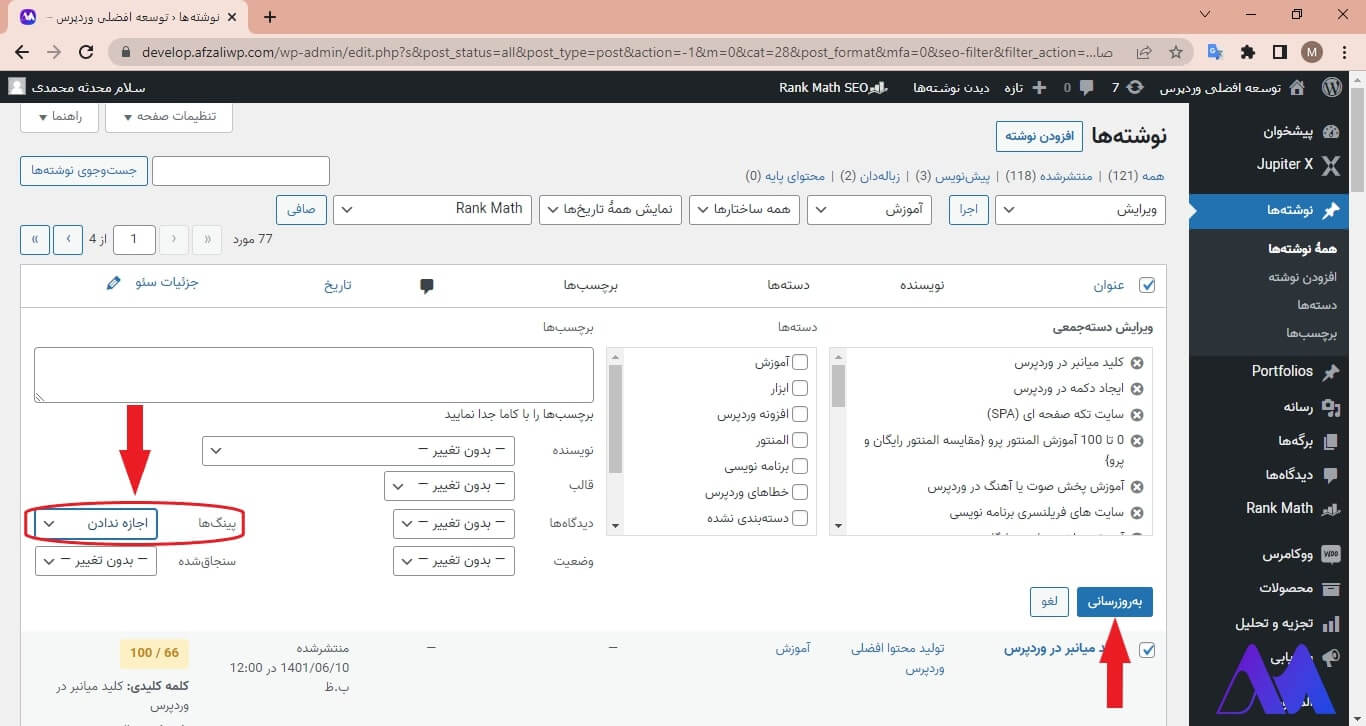The width and height of the screenshot is (1366, 726).
Task: Click updates icon showing 7
Action: 1134,88
